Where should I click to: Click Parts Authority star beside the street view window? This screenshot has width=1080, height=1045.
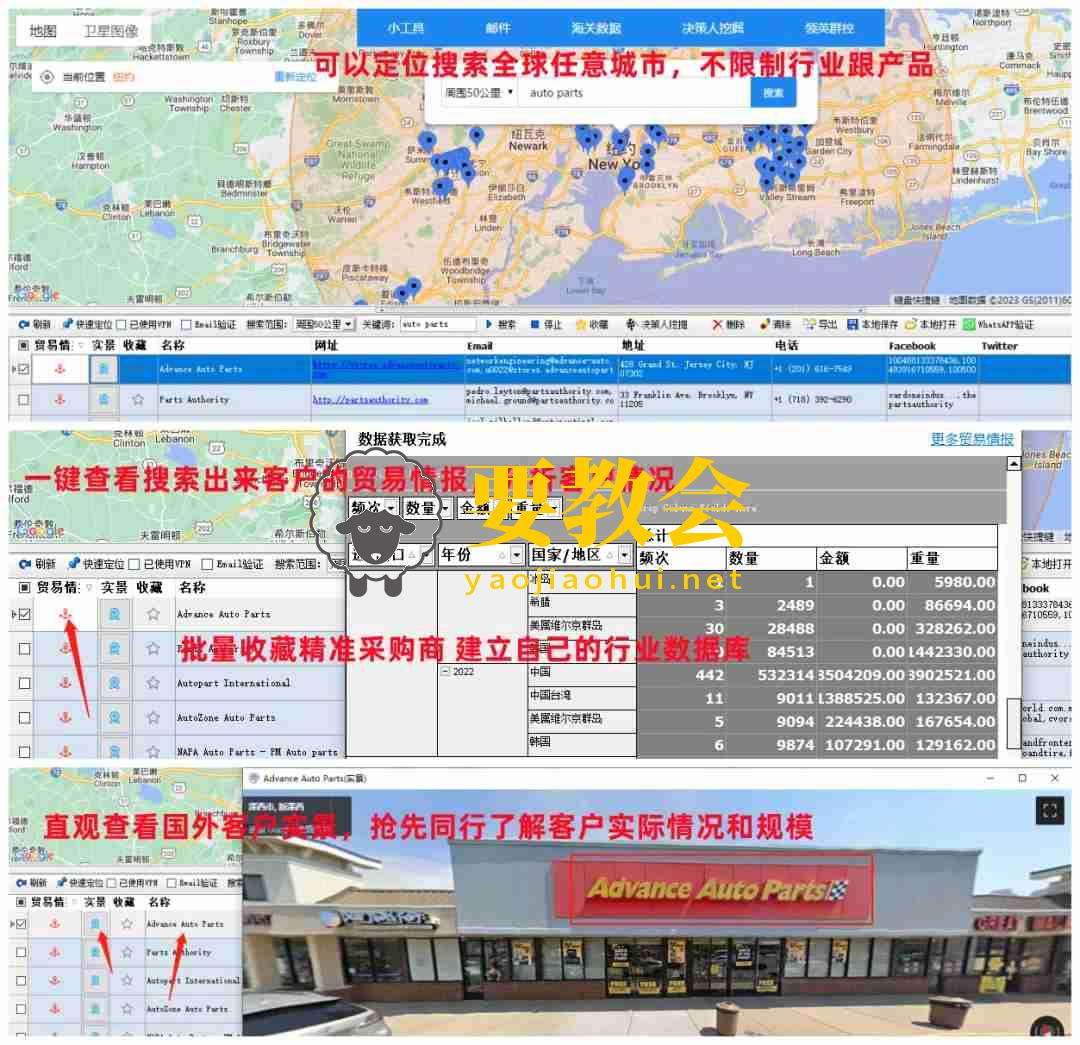pyautogui.click(x=127, y=952)
